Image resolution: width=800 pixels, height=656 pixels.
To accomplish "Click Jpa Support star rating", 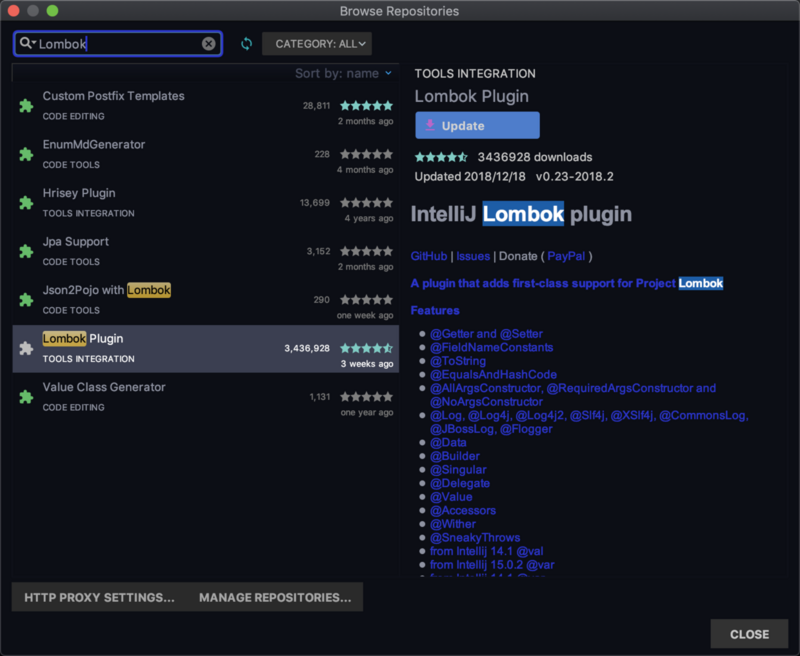I will pos(366,251).
